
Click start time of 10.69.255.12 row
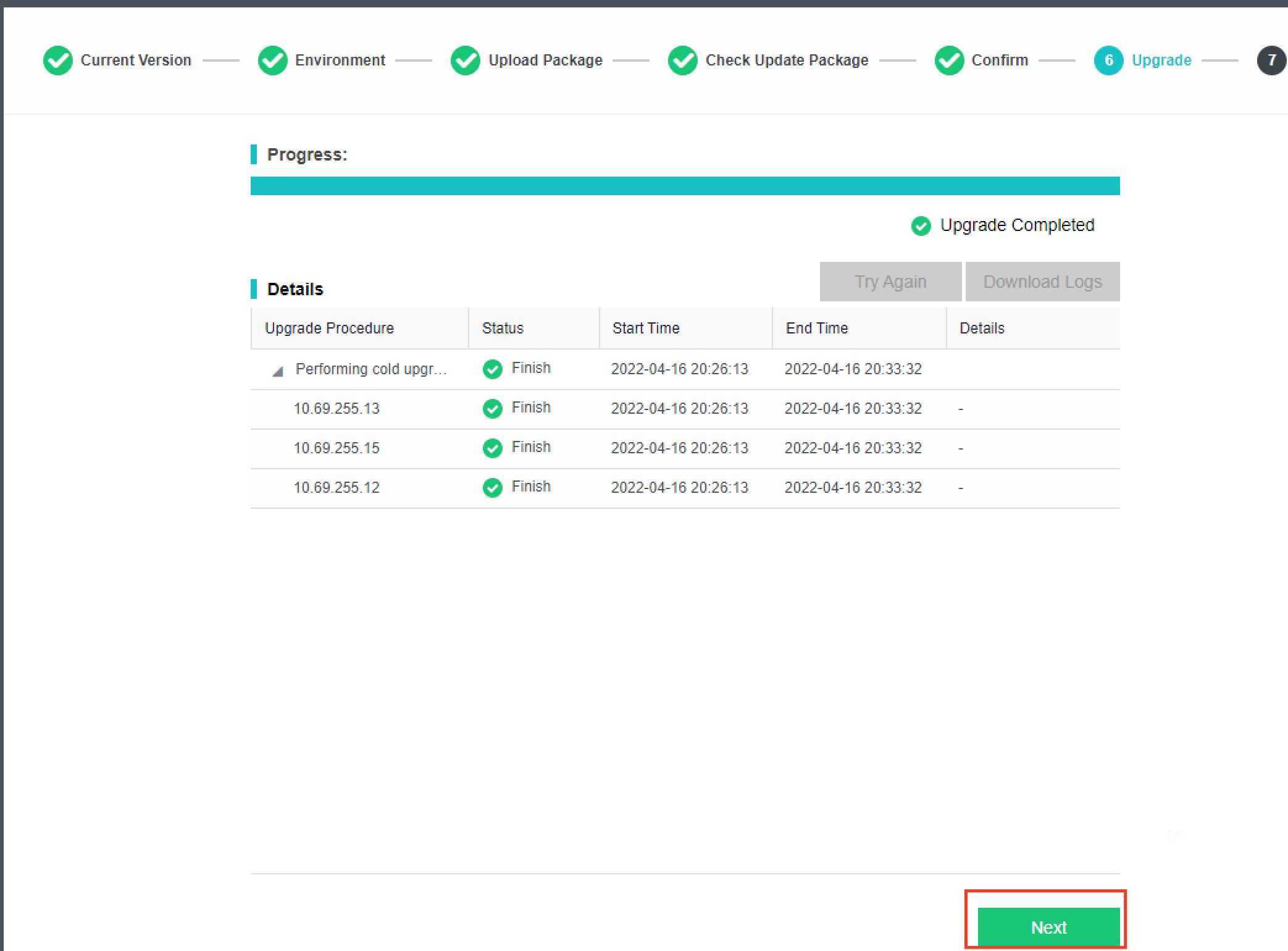[679, 488]
